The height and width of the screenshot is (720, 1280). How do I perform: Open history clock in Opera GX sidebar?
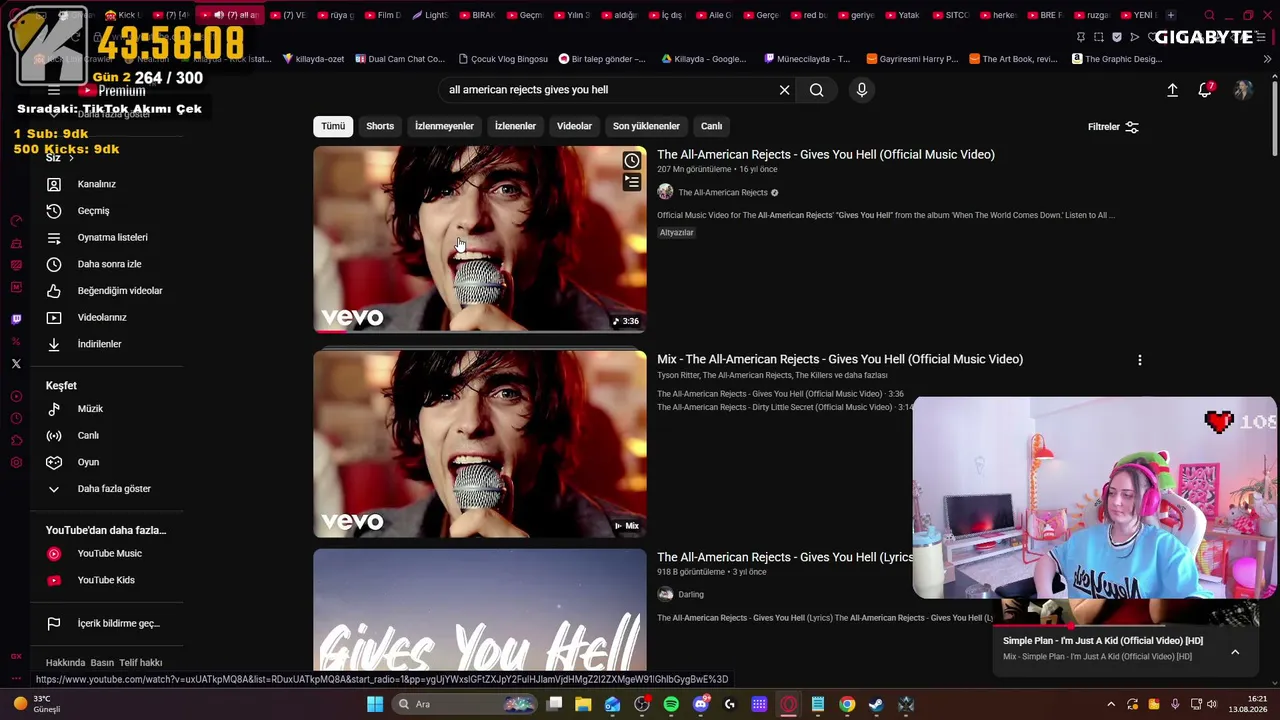point(16,418)
